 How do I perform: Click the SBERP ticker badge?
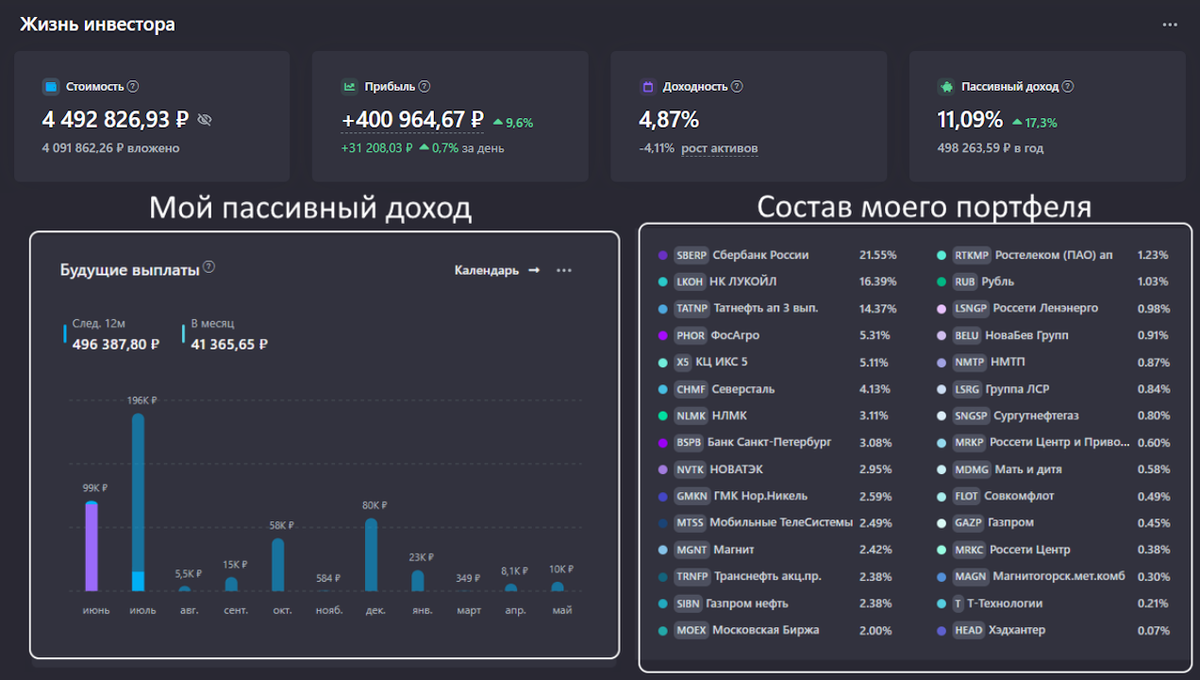tap(692, 255)
